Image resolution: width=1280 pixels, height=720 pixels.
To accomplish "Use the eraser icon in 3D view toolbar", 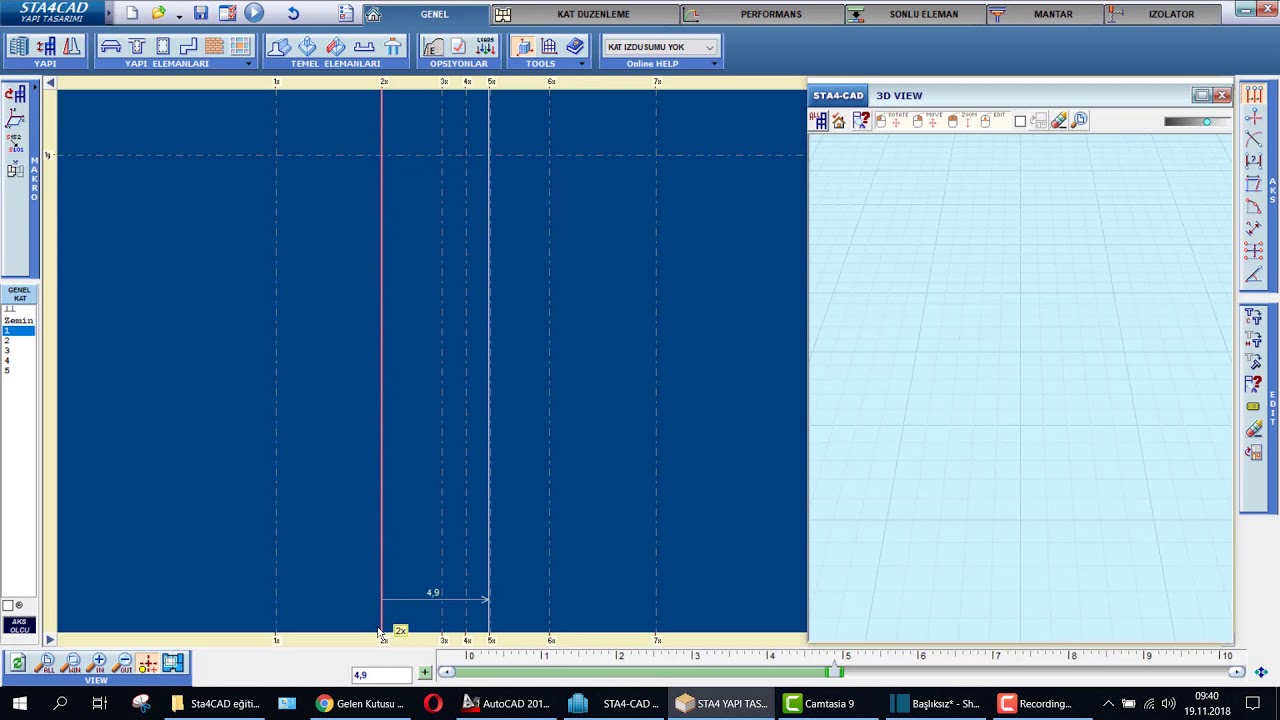I will point(1059,121).
